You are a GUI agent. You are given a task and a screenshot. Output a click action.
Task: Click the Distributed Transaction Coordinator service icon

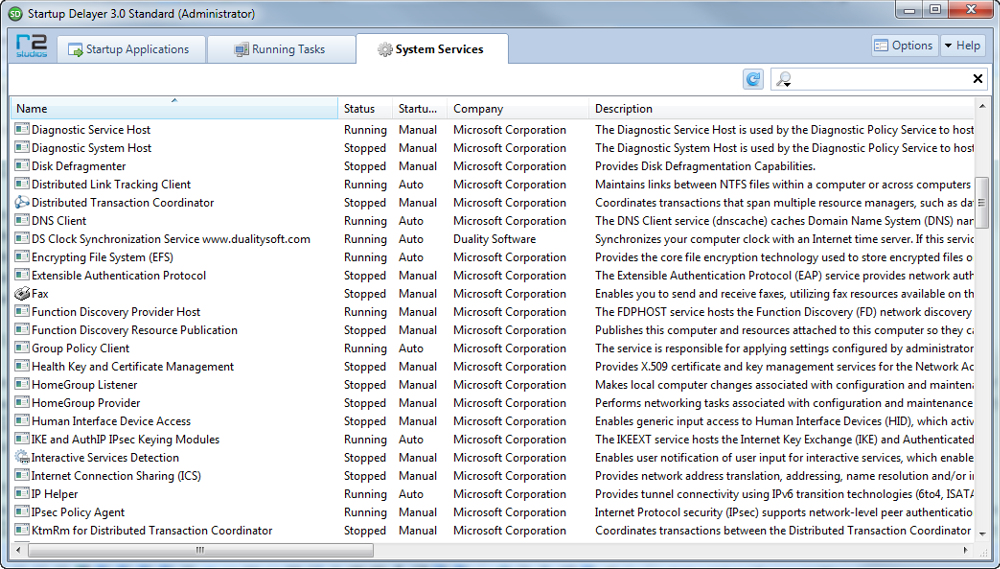[x=22, y=202]
